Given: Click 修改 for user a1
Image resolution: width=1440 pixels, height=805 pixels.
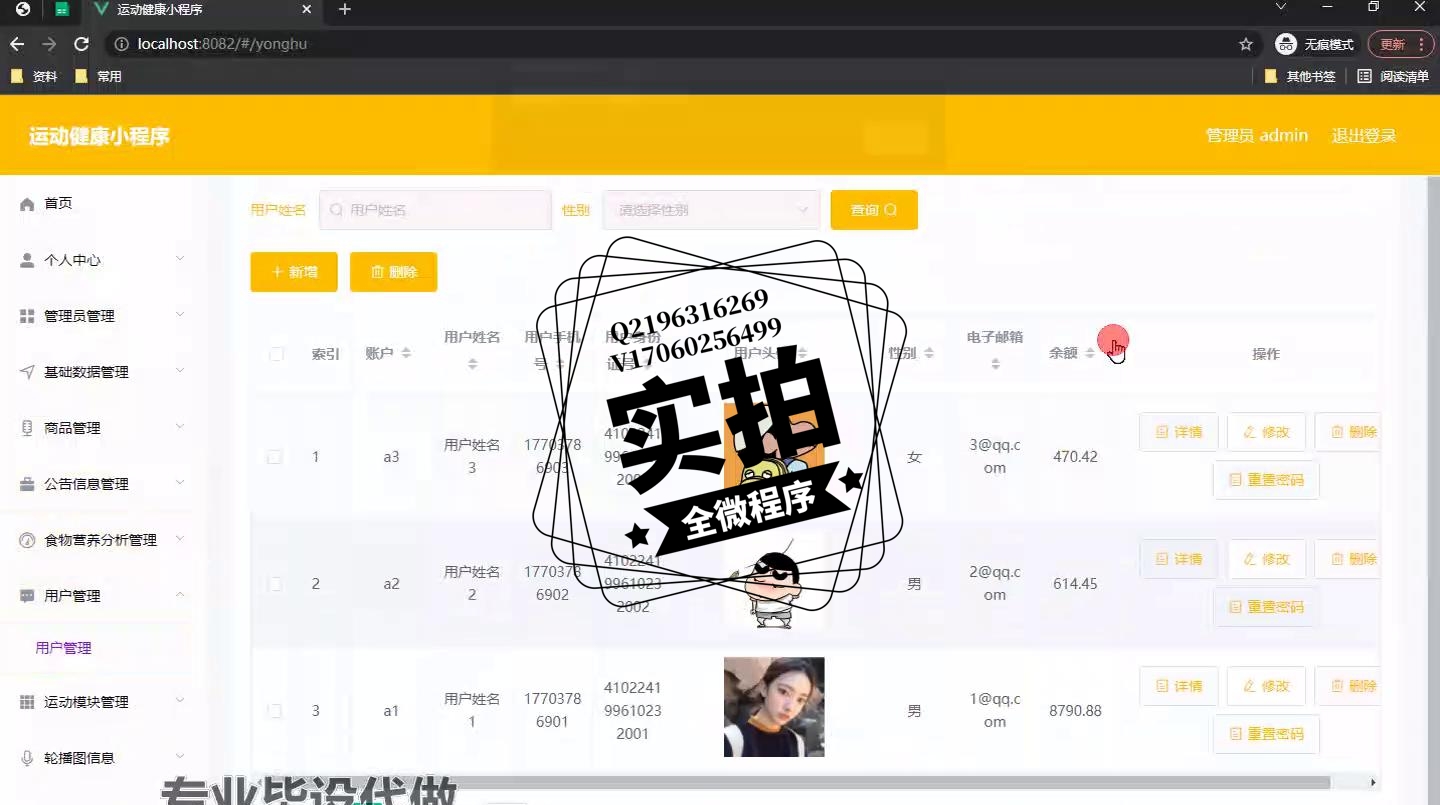Looking at the screenshot, I should click(1266, 686).
